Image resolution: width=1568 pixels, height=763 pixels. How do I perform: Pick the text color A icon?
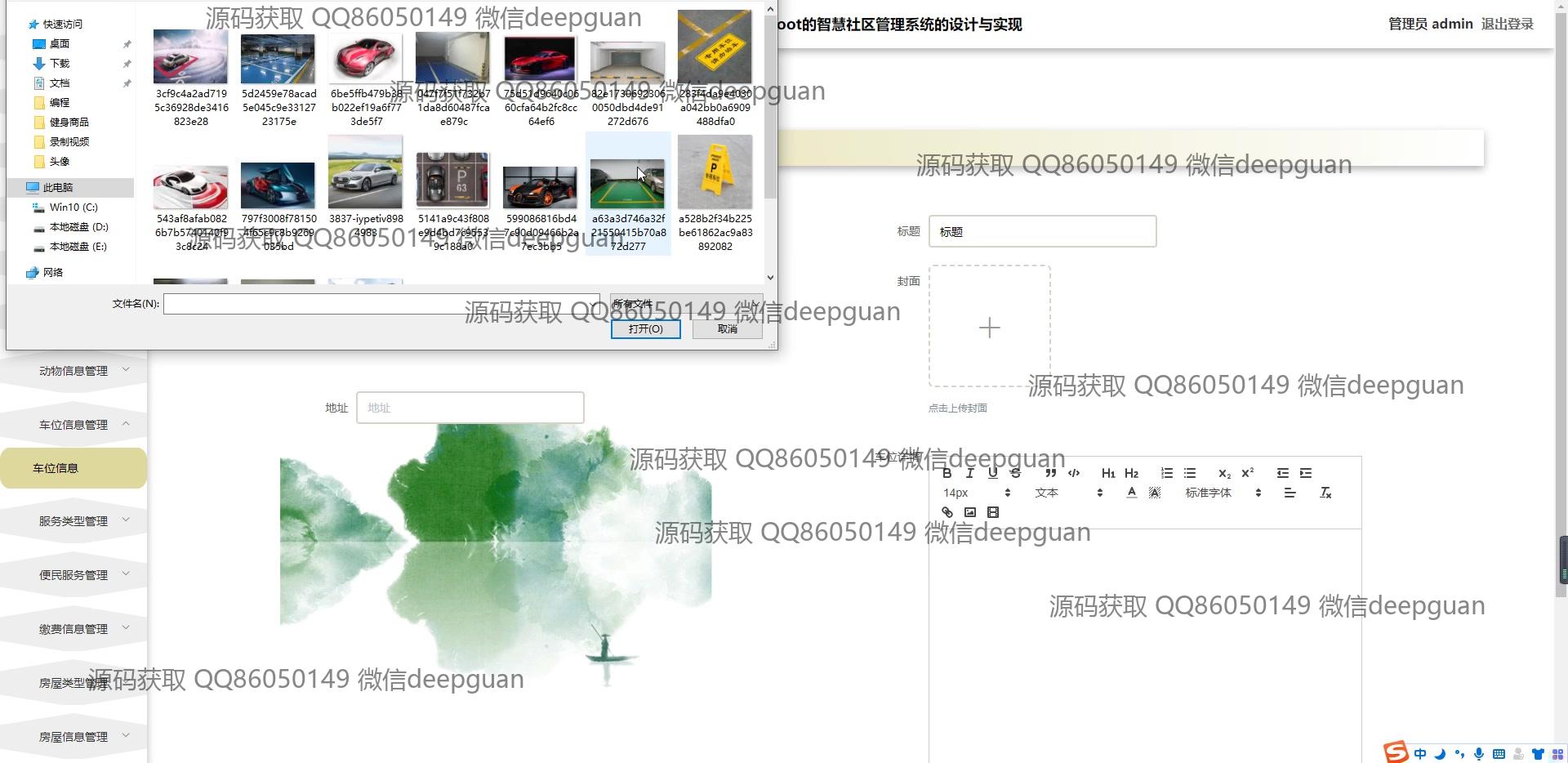pos(1131,493)
